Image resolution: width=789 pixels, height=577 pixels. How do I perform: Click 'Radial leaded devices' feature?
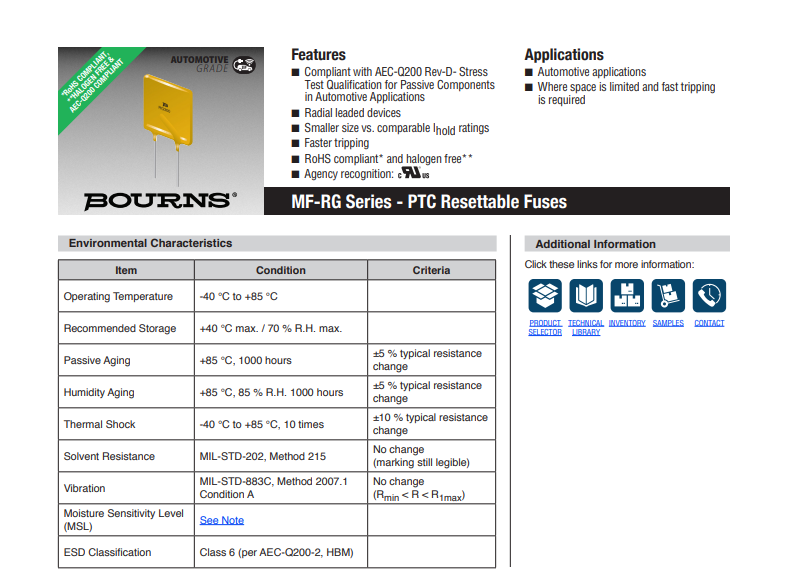tap(352, 113)
